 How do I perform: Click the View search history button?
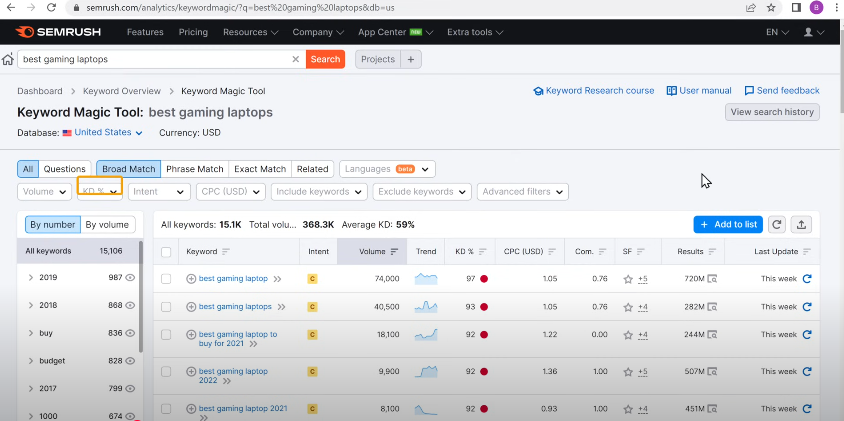(x=772, y=112)
